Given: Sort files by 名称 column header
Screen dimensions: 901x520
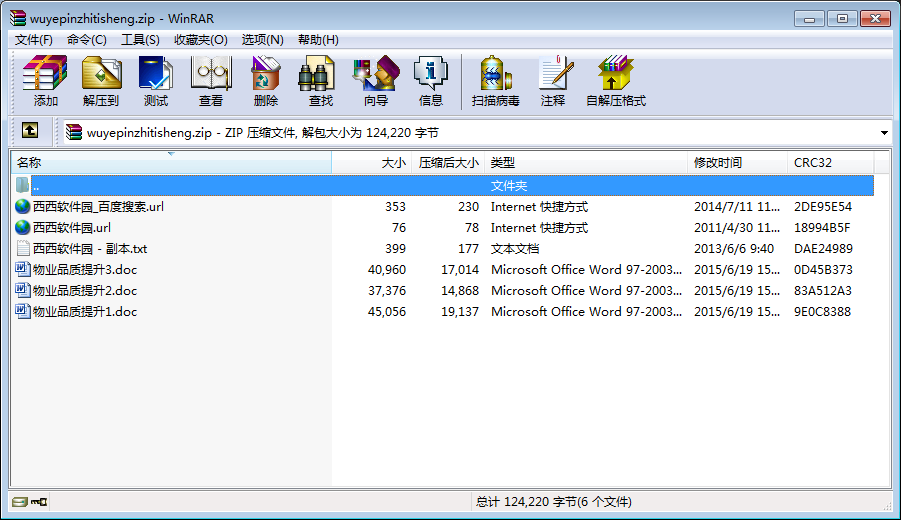Looking at the screenshot, I should pyautogui.click(x=171, y=163).
